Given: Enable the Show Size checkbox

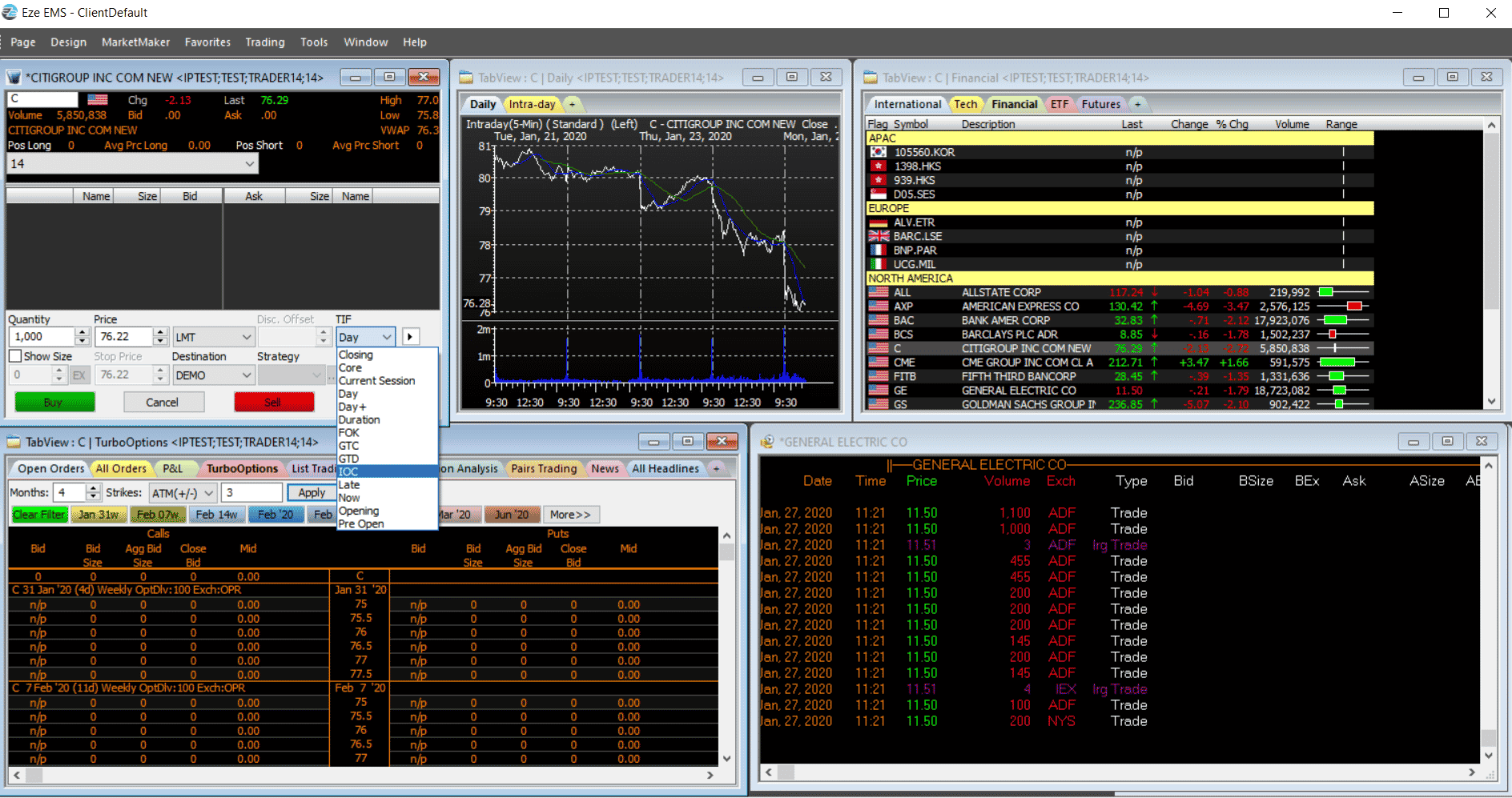Looking at the screenshot, I should tap(15, 356).
